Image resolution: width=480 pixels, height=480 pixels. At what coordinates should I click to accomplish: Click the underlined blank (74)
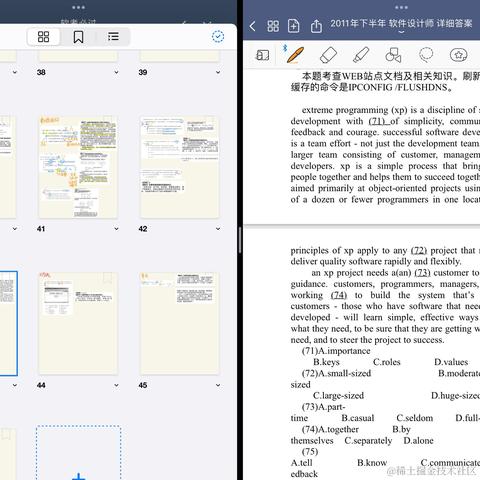click(339, 295)
